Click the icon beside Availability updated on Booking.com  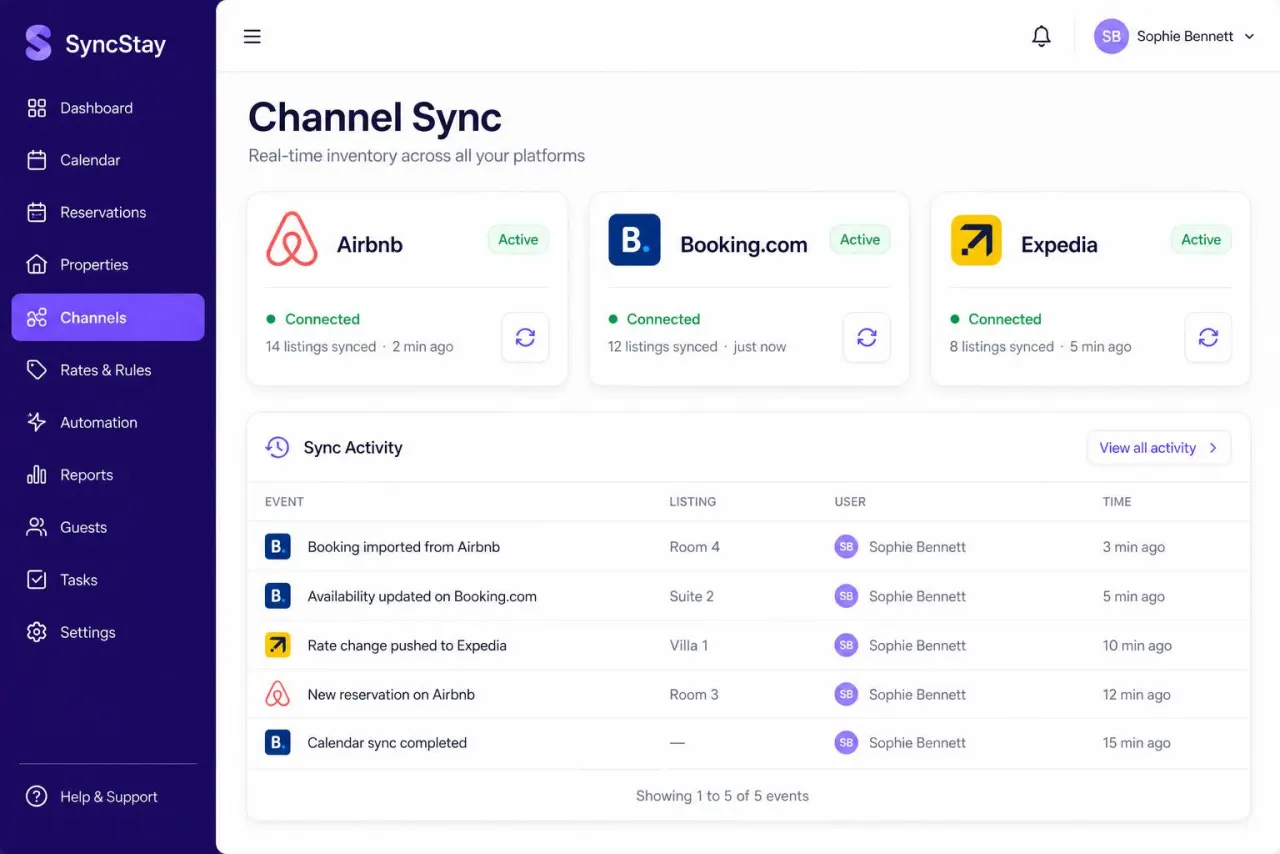click(x=277, y=596)
